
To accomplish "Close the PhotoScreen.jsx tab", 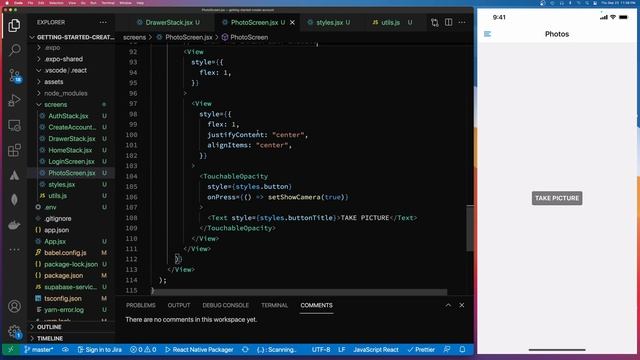I will (292, 22).
